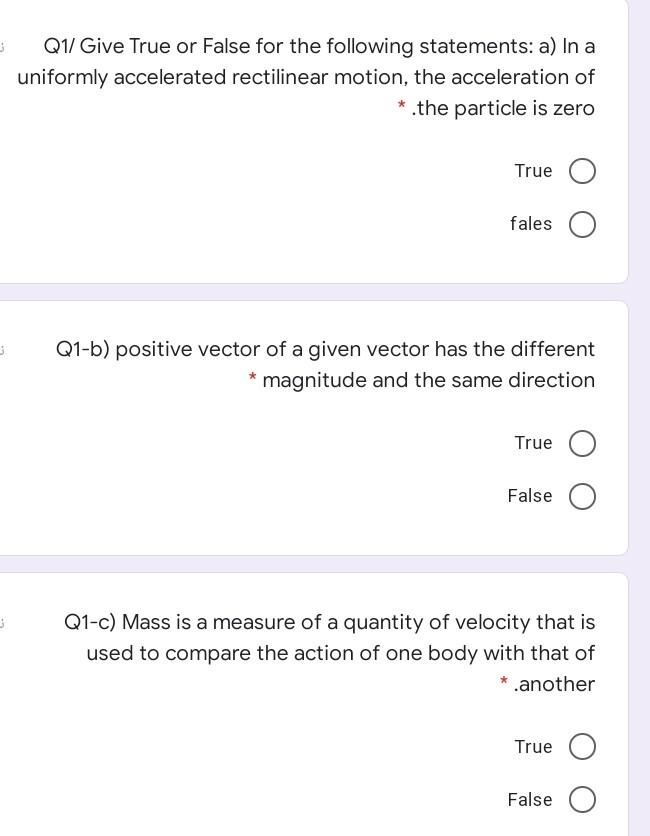This screenshot has width=650, height=836.
Task: Click the 'False' label text under the Q1-b question
Action: point(530,495)
